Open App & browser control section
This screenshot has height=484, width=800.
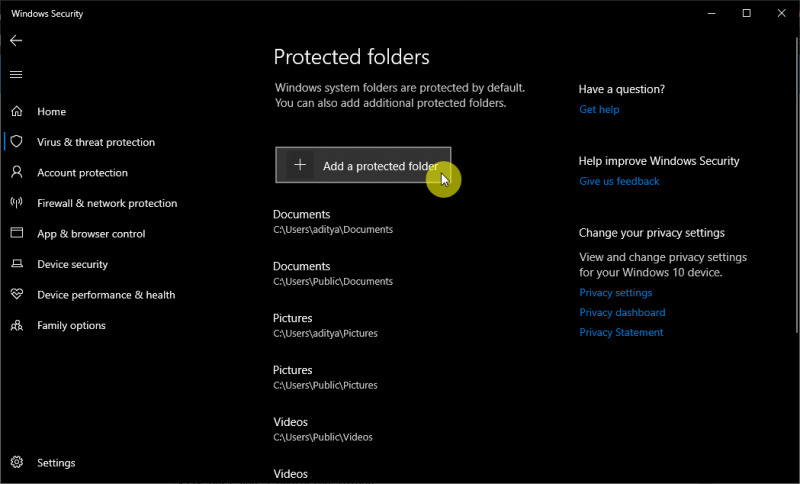91,234
